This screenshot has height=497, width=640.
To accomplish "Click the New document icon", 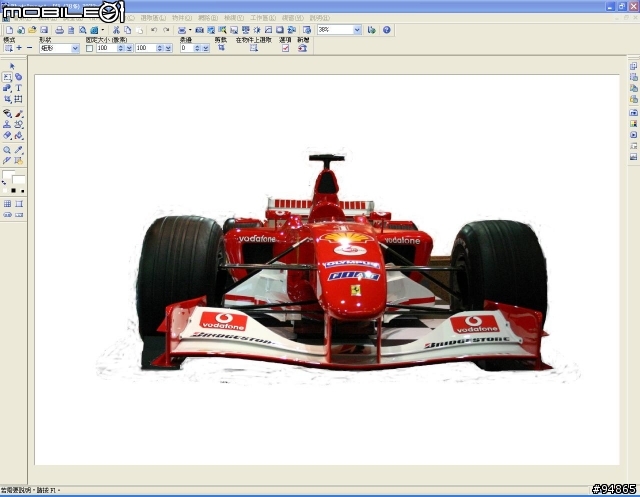I will click(9, 30).
